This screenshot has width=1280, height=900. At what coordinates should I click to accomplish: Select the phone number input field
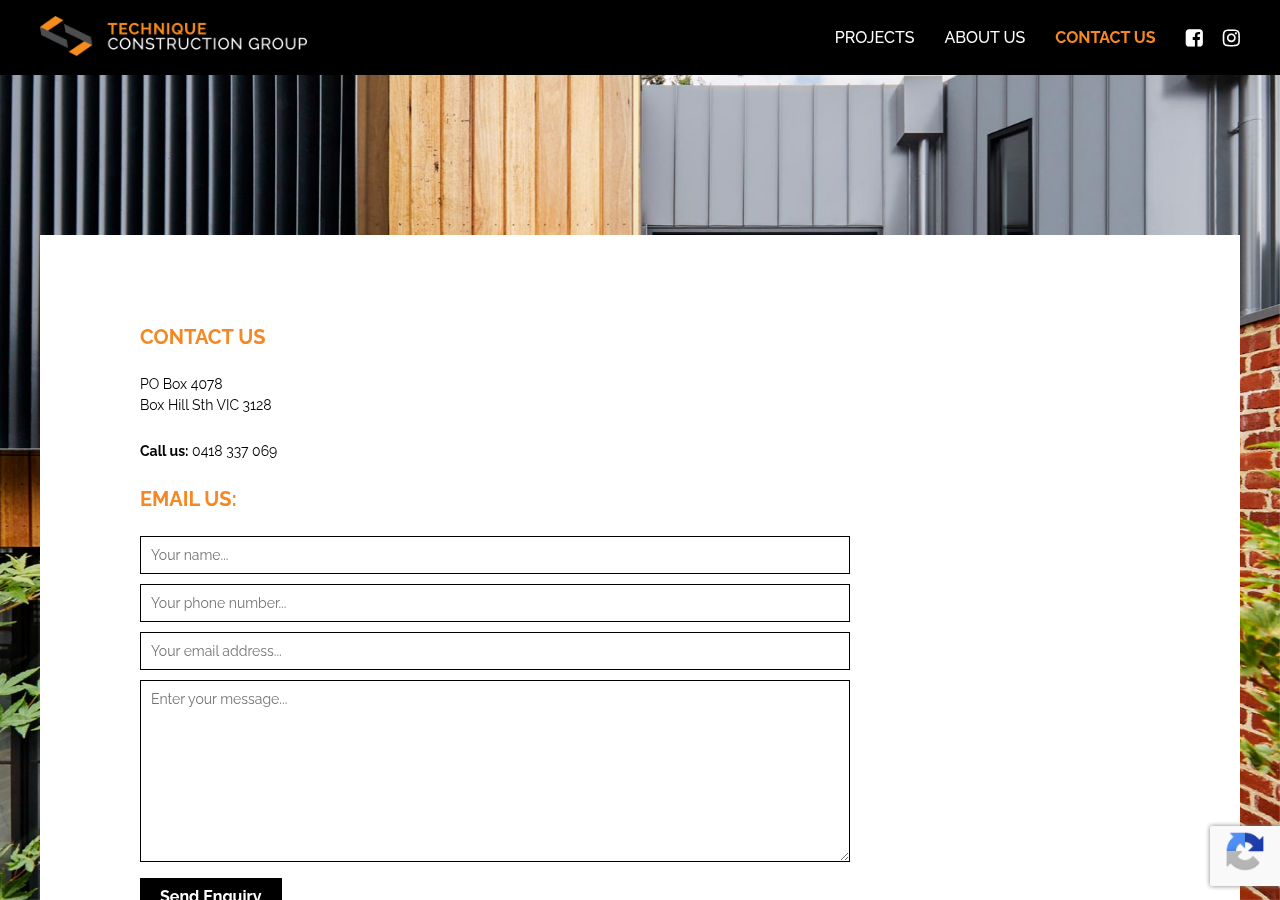coord(494,602)
